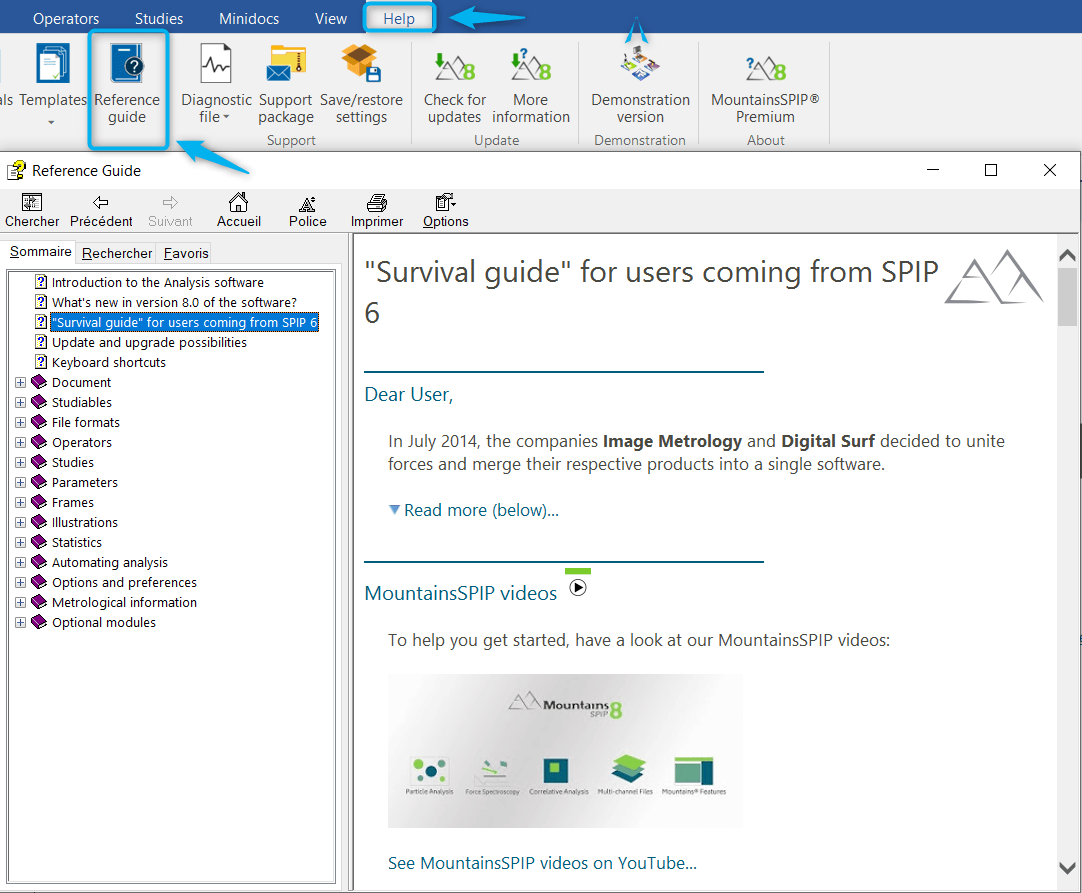
Task: Click Imprimer to print the page
Action: click(377, 210)
